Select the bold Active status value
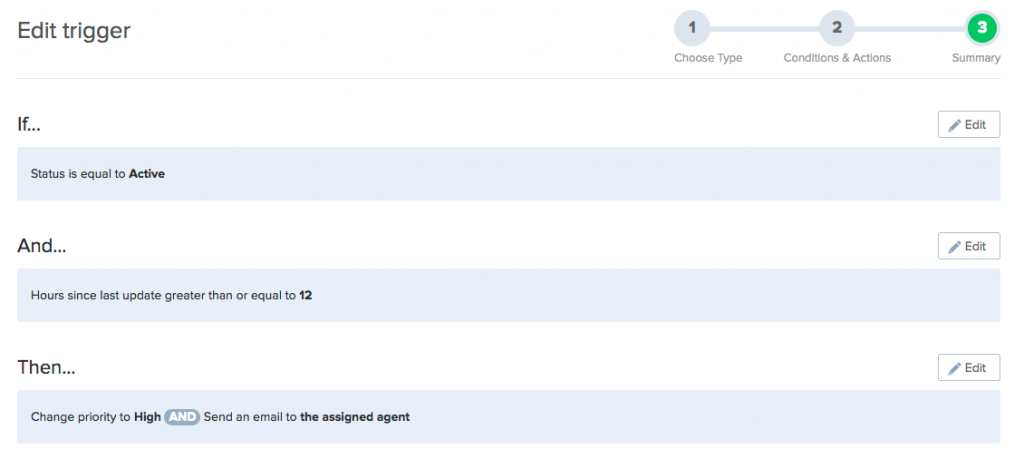The height and width of the screenshot is (459, 1024). pyautogui.click(x=147, y=174)
